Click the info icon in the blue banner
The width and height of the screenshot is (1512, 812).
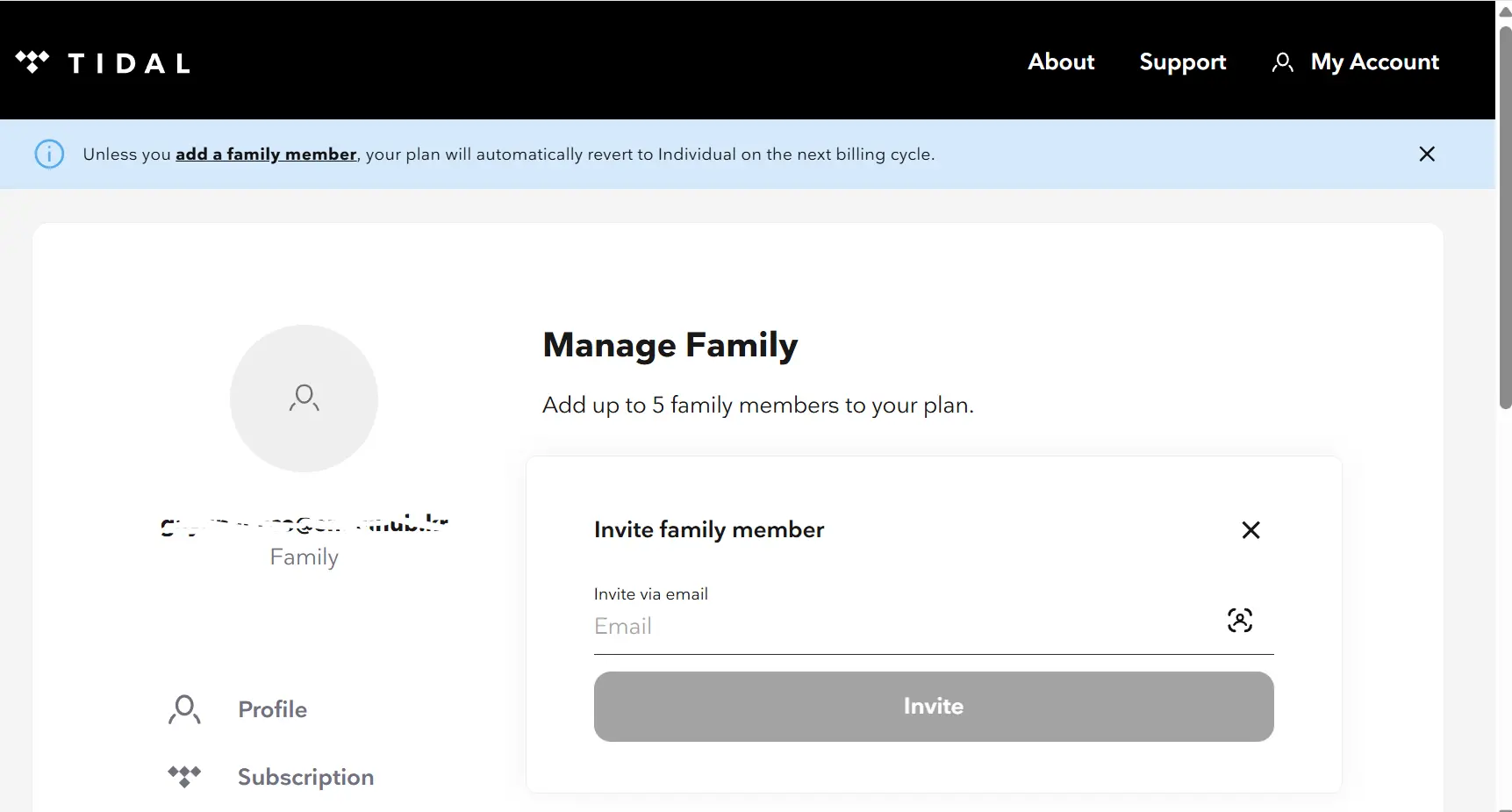coord(49,154)
